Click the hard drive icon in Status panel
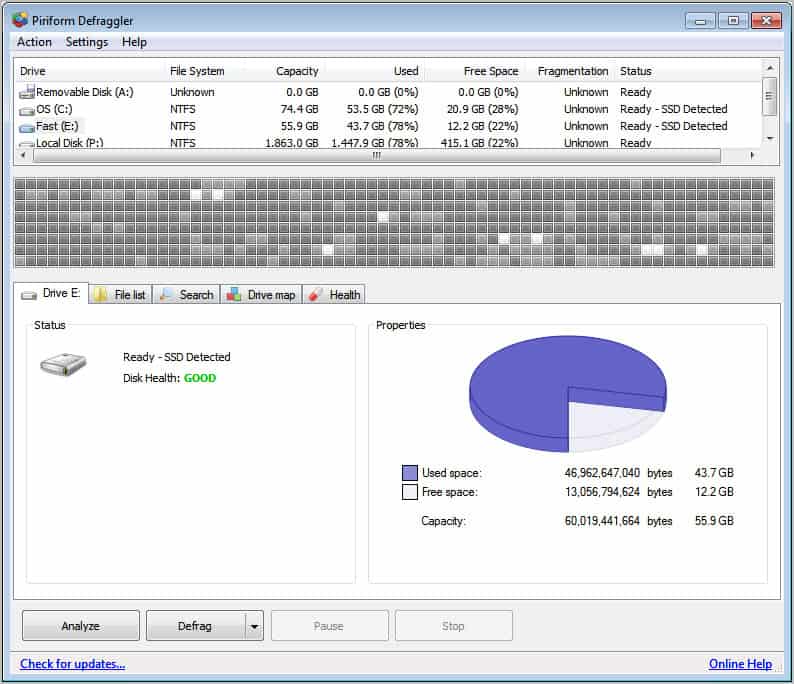794x684 pixels. (63, 365)
